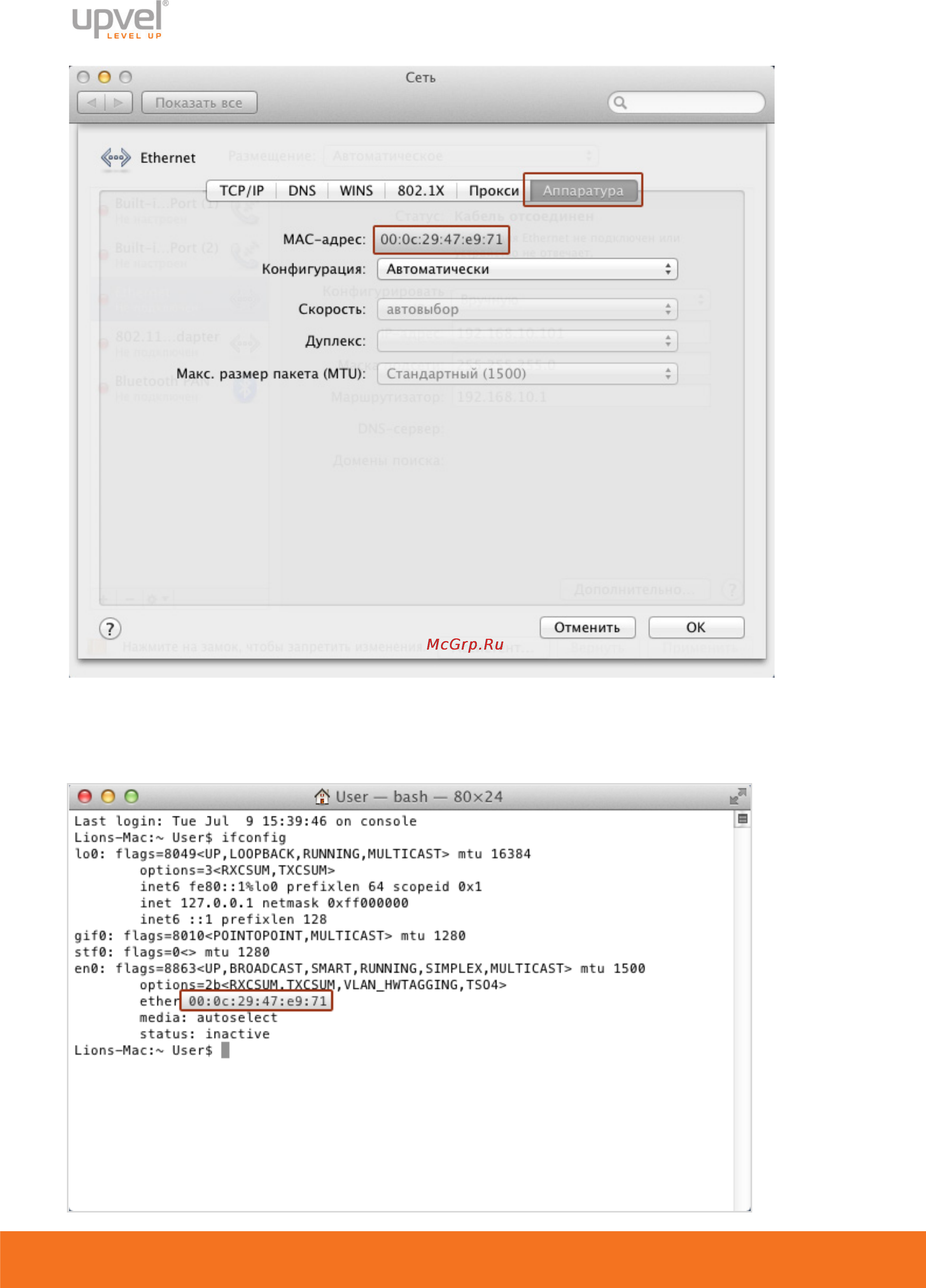Minimize the Terminal window with yellow button
This screenshot has width=926, height=1288.
pos(108,796)
